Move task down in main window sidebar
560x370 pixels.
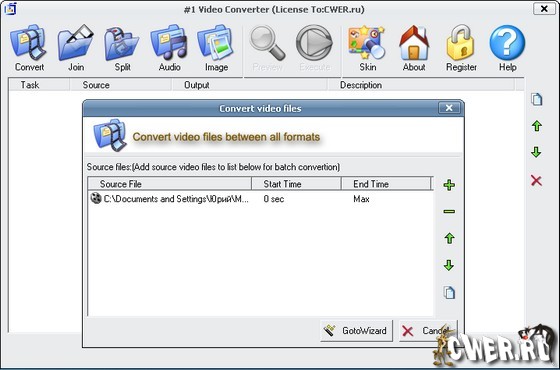pyautogui.click(x=536, y=152)
